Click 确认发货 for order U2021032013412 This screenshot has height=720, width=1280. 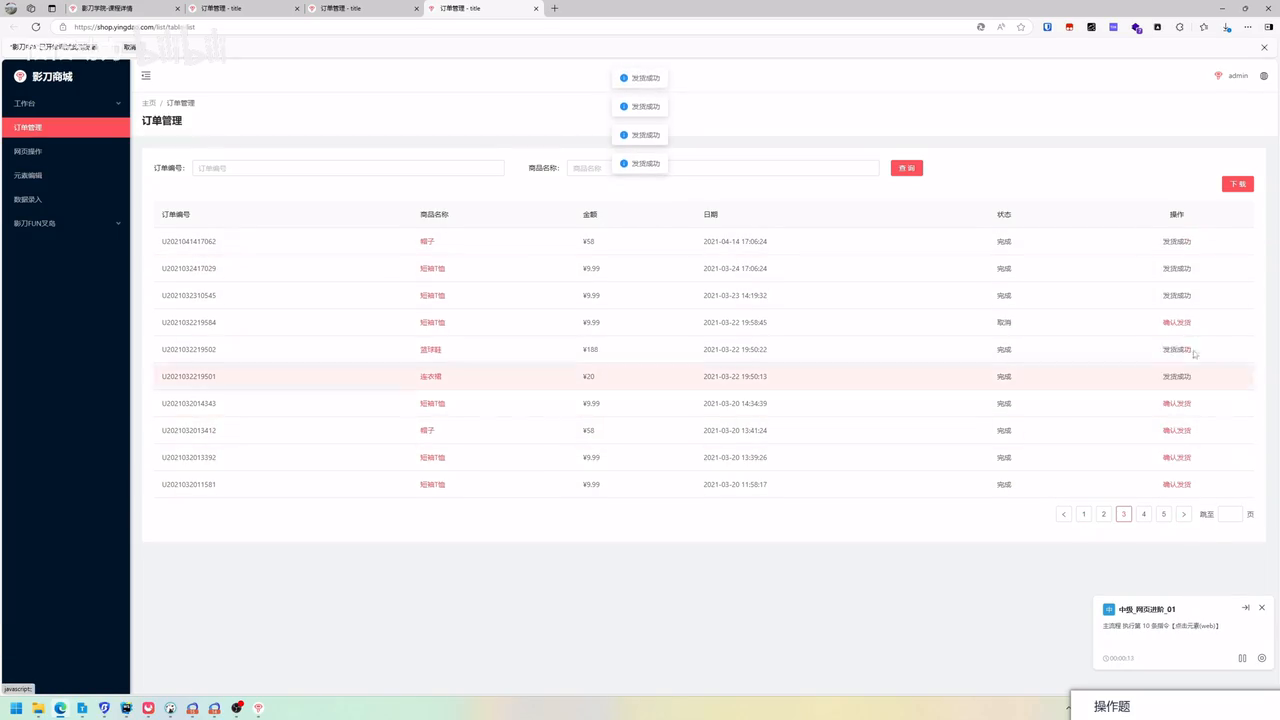click(x=1177, y=430)
